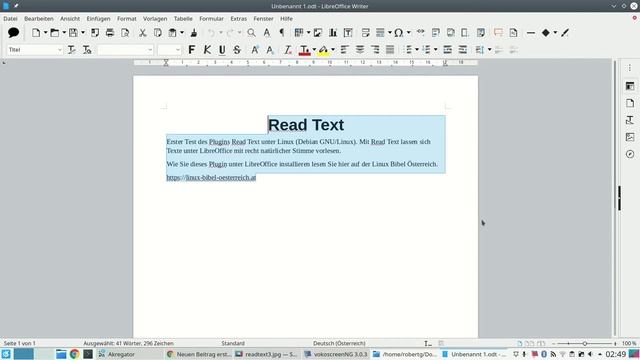Open the sidebar Gallery icon
The image size is (640, 360).
(630, 137)
